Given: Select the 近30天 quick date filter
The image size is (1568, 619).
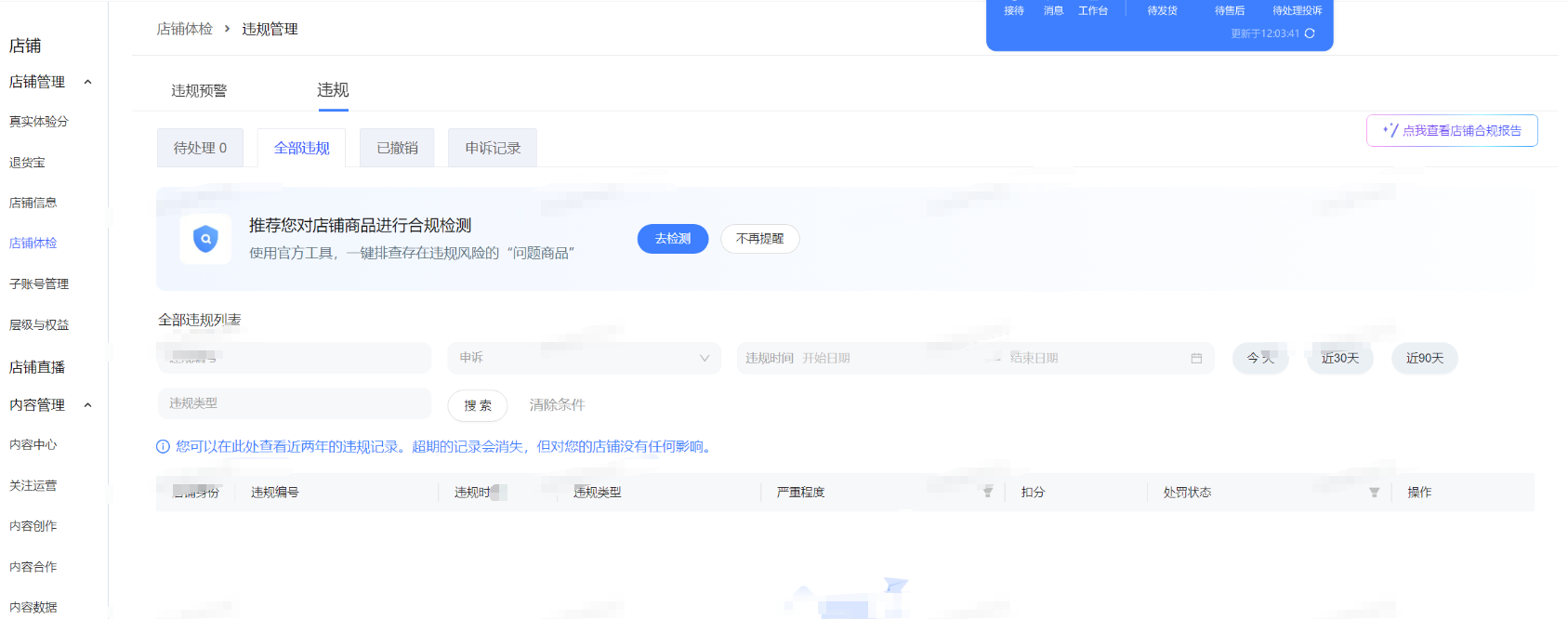Looking at the screenshot, I should click(1340, 359).
